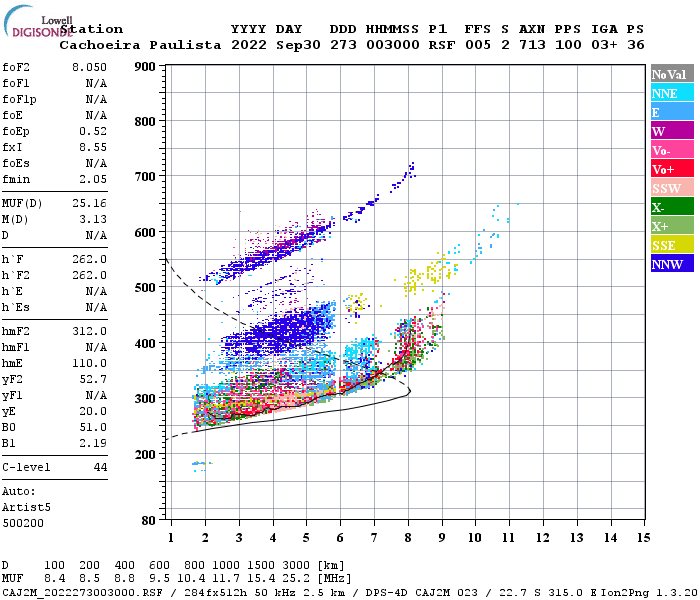This screenshot has width=700, height=600.
Task: Click the hmF2 value 312.0
Action: [89, 331]
